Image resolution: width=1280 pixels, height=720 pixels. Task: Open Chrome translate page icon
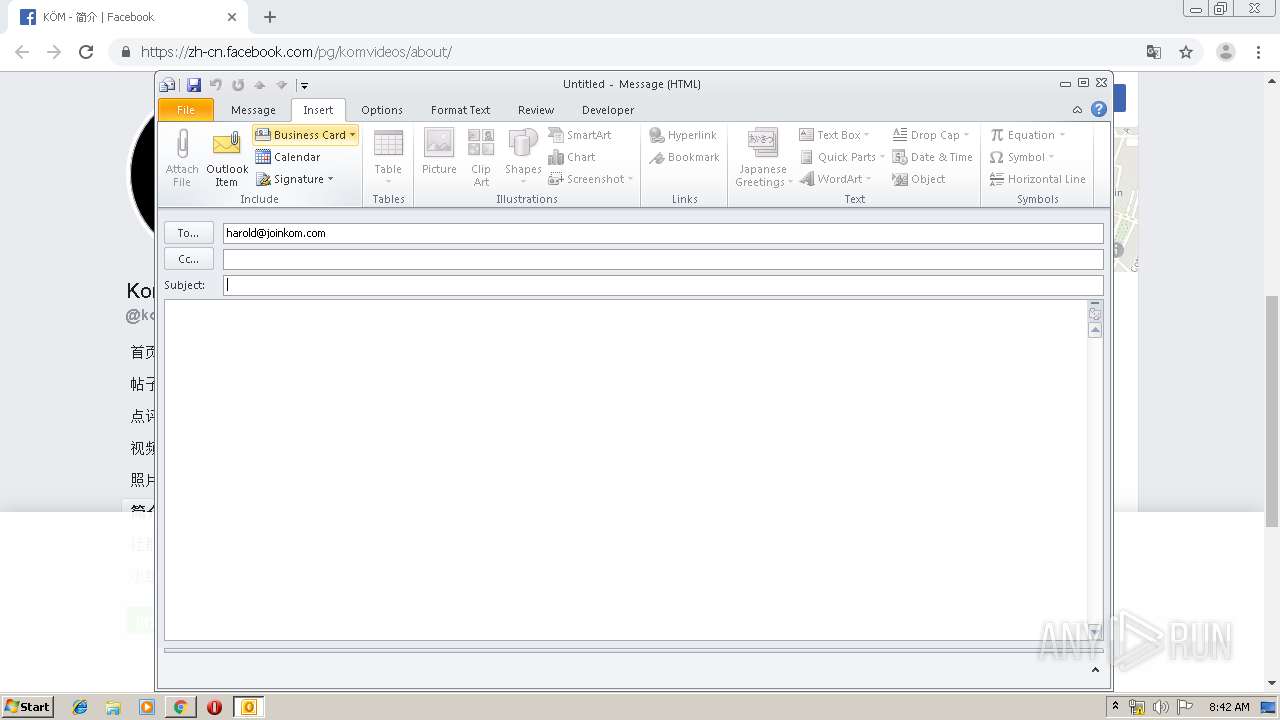(x=1154, y=52)
